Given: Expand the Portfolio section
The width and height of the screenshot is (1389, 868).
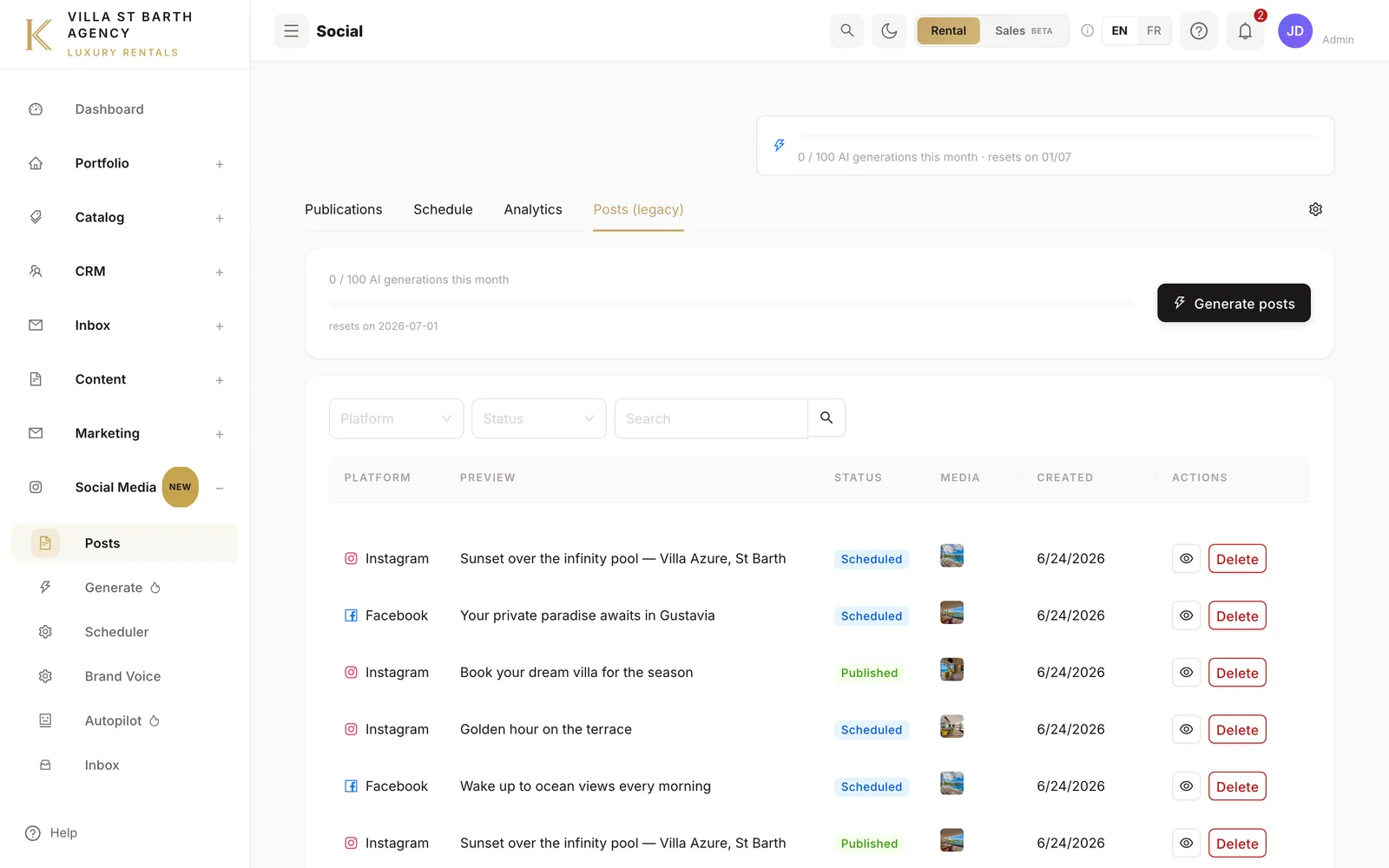Looking at the screenshot, I should click(x=220, y=164).
